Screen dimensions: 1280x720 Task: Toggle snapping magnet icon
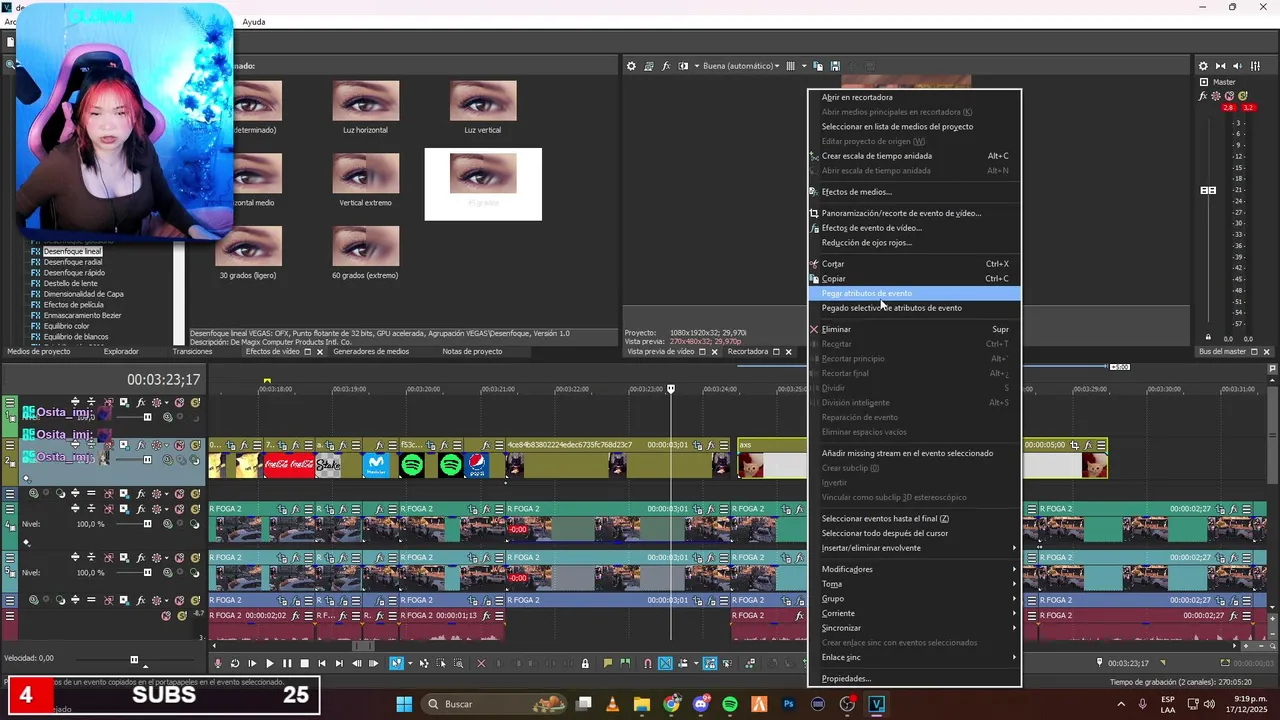tap(648, 663)
